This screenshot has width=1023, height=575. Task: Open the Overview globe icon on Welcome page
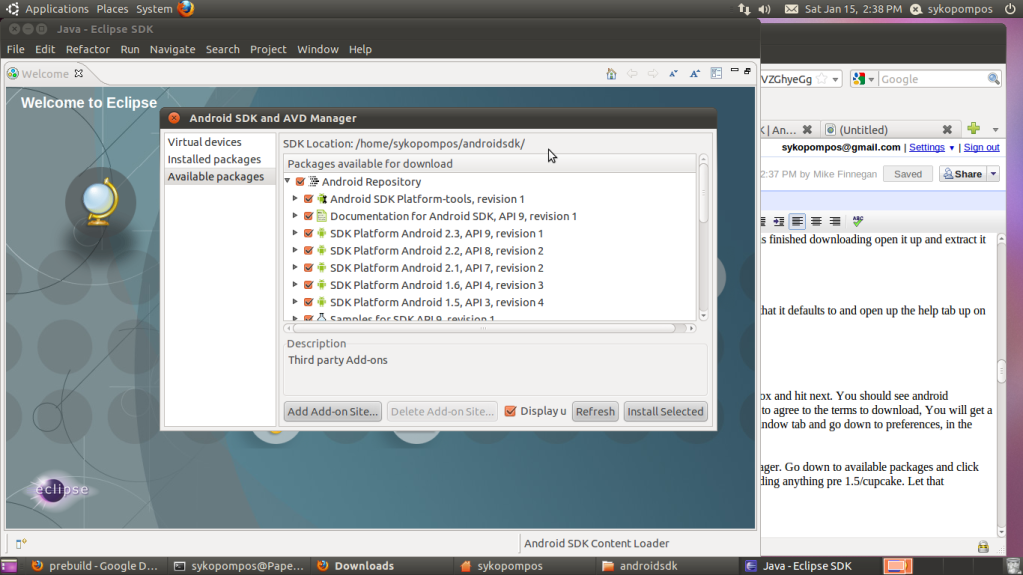[100, 203]
